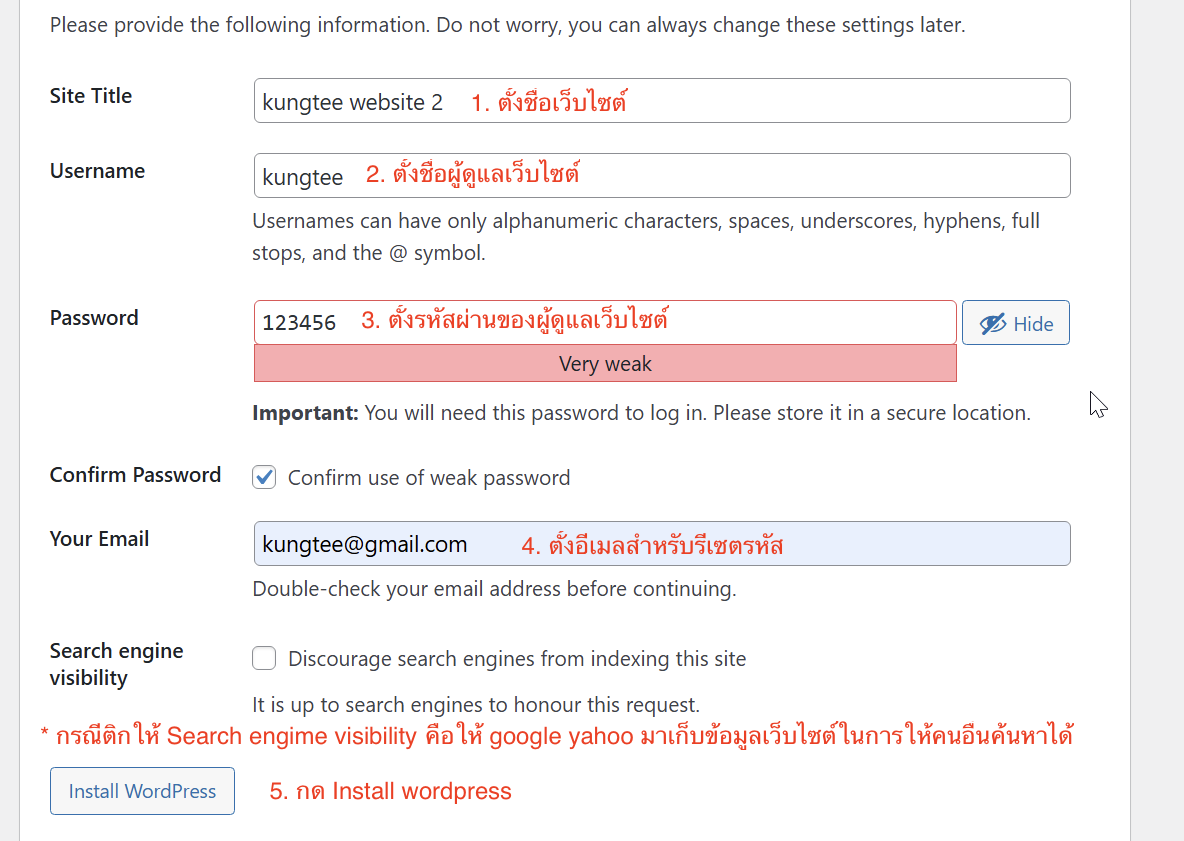Image resolution: width=1184 pixels, height=841 pixels.
Task: Click the crossed-out eye icon
Action: coord(992,324)
